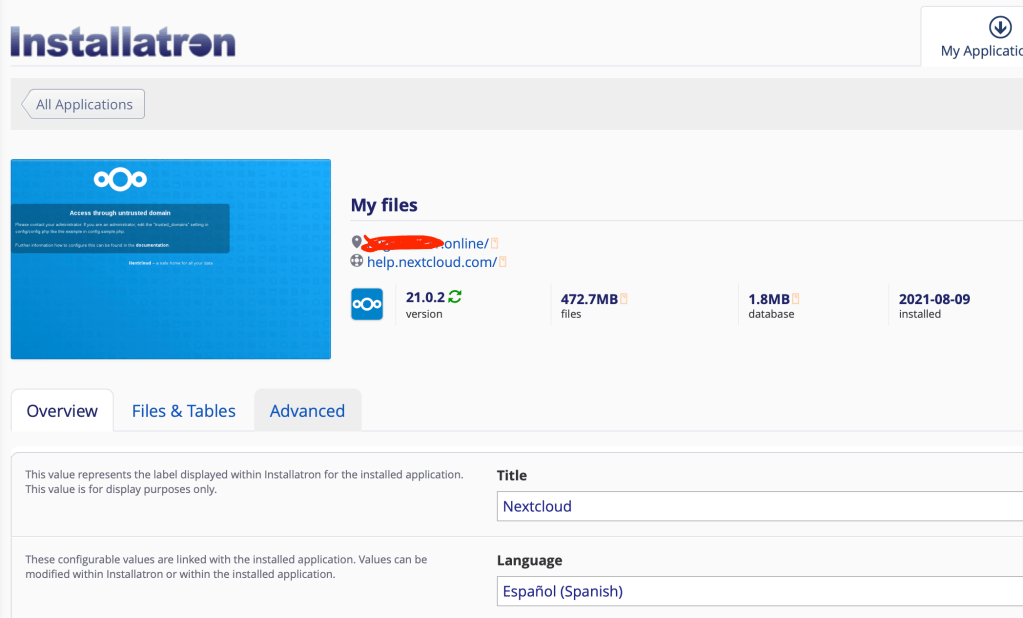1023x618 pixels.
Task: Open the help.nextcloud.com link
Action: [431, 262]
